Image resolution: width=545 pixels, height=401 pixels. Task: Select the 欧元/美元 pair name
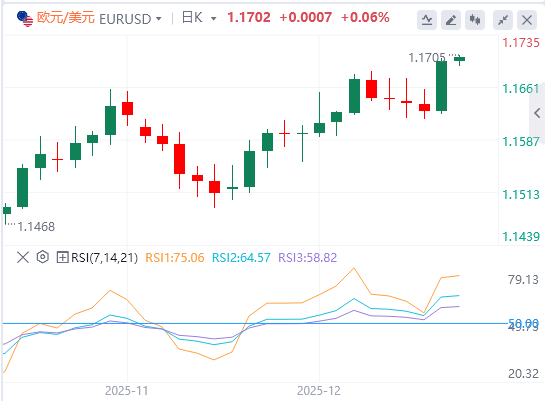(66, 18)
